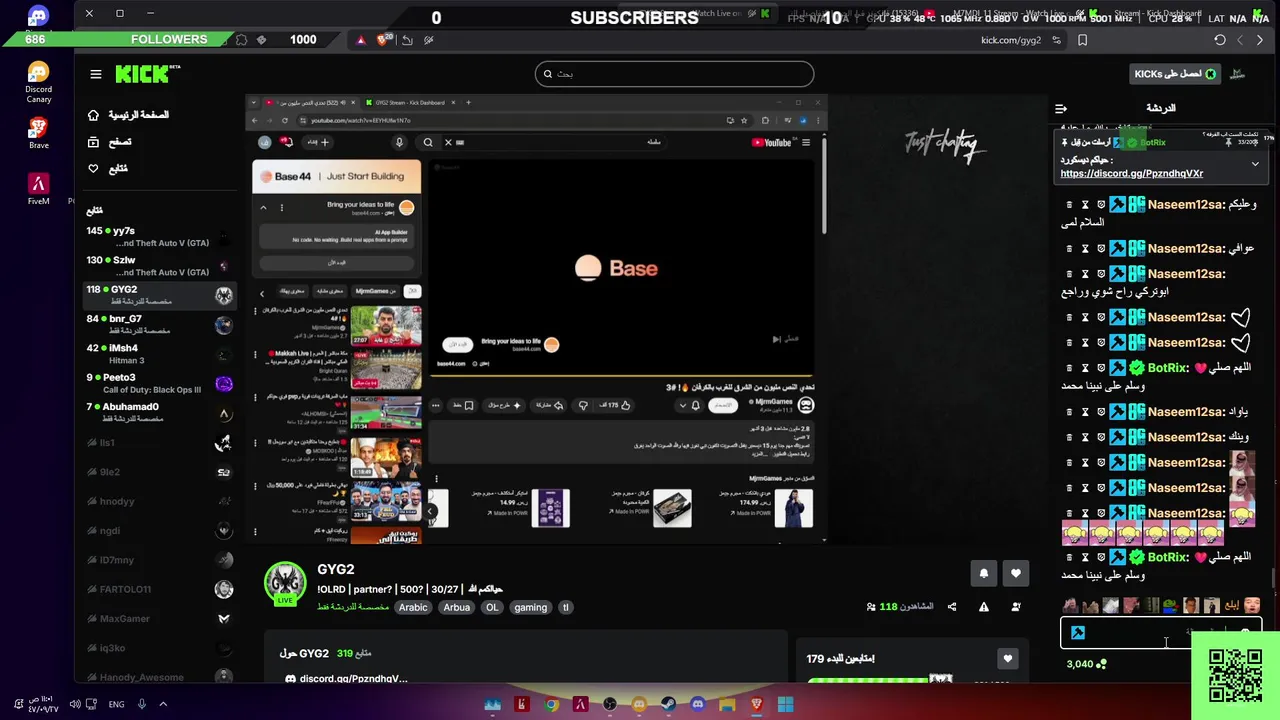Screen dimensions: 1280x720
Task: Open offline channel FARTOLO11
Action: pyautogui.click(x=160, y=590)
